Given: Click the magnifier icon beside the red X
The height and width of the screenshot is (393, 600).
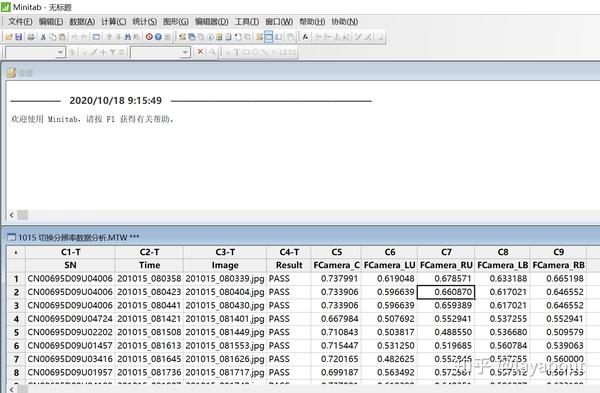Looking at the screenshot, I should pyautogui.click(x=212, y=52).
